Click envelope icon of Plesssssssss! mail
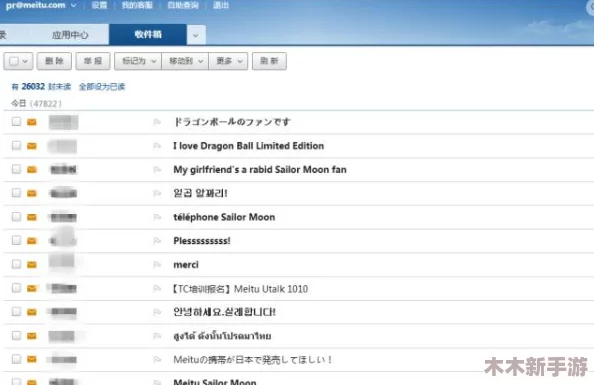The height and width of the screenshot is (385, 594). coord(32,241)
